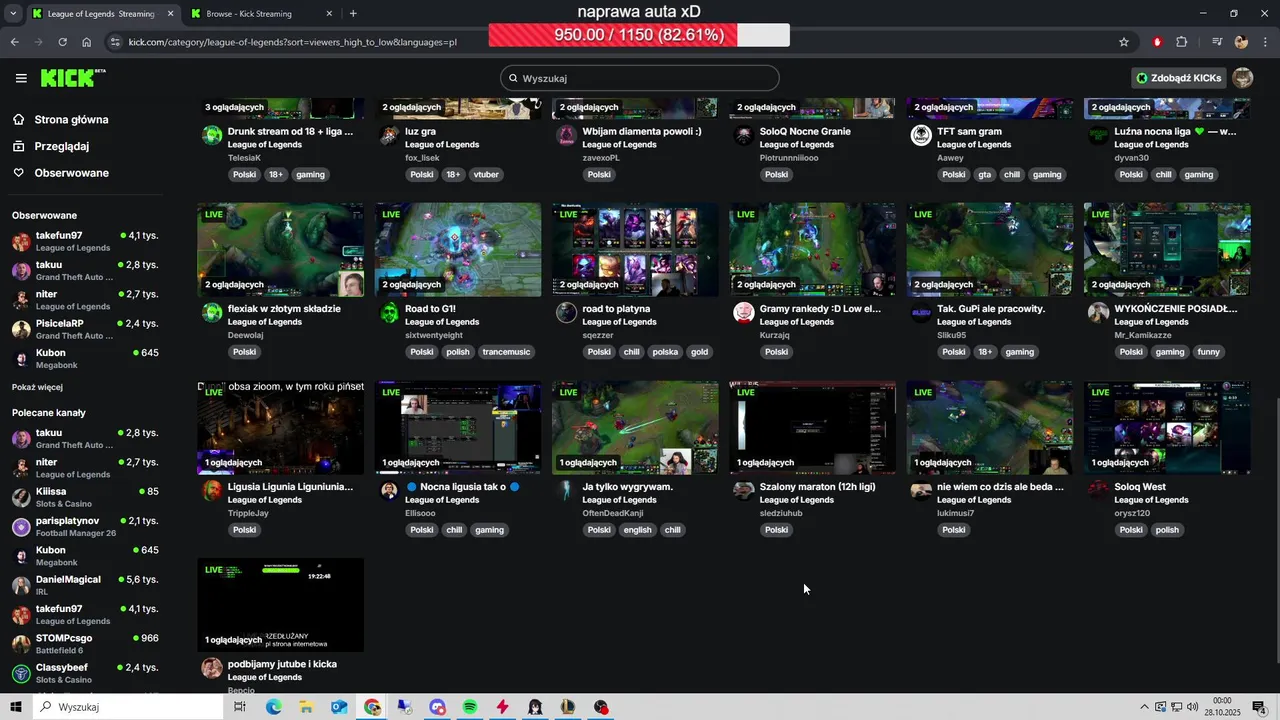The image size is (1280, 720).
Task: Open the tab search dropdown arrow
Action: (13, 14)
